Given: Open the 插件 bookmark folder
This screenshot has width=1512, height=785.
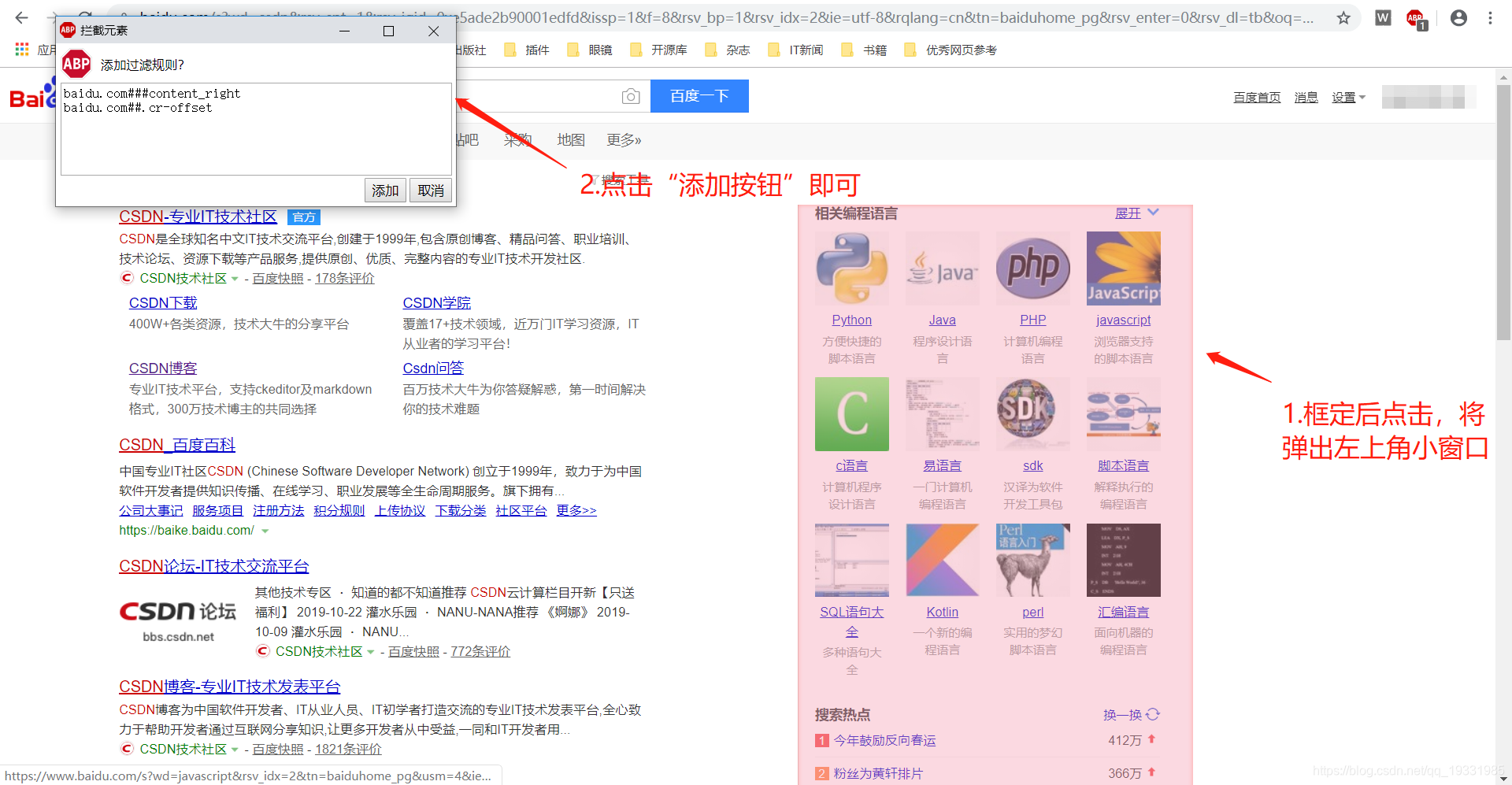Looking at the screenshot, I should click(x=527, y=50).
